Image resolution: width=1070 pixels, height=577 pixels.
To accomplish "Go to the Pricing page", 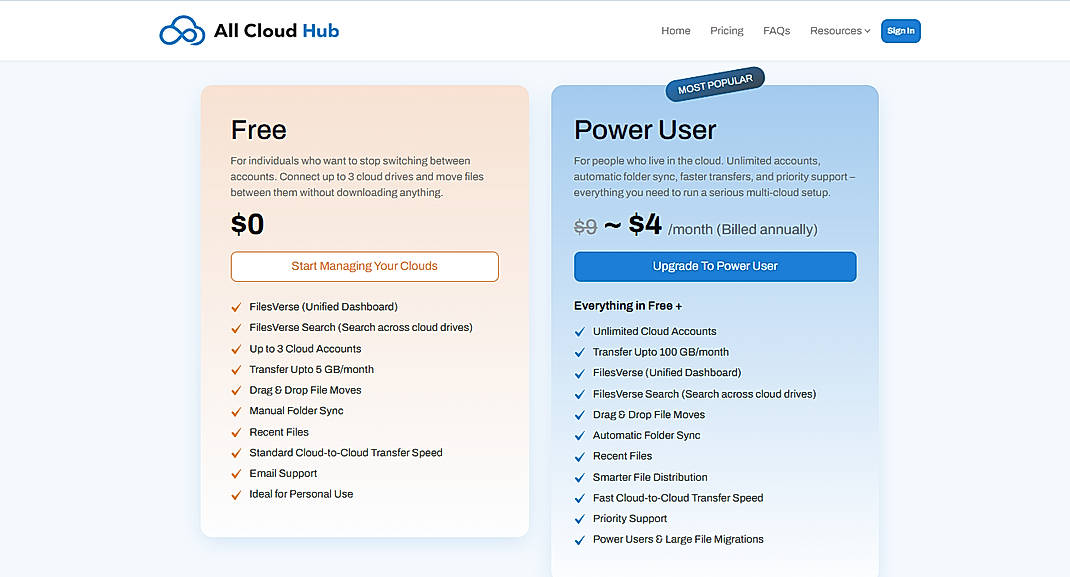I will click(x=727, y=31).
